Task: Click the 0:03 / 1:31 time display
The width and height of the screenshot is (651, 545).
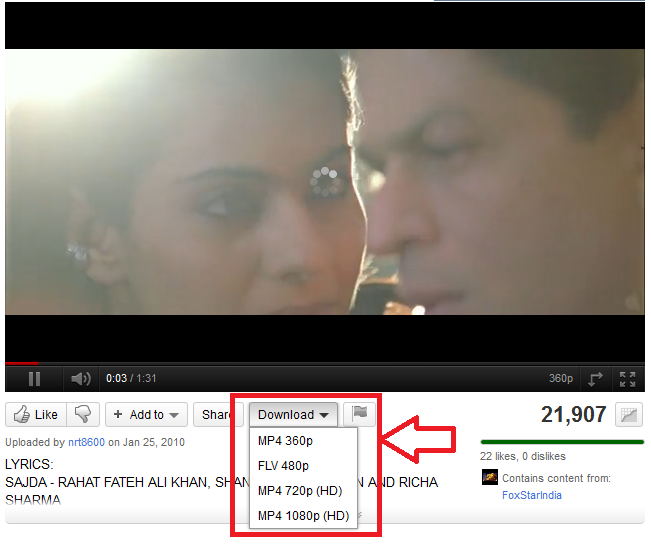Action: (x=131, y=378)
